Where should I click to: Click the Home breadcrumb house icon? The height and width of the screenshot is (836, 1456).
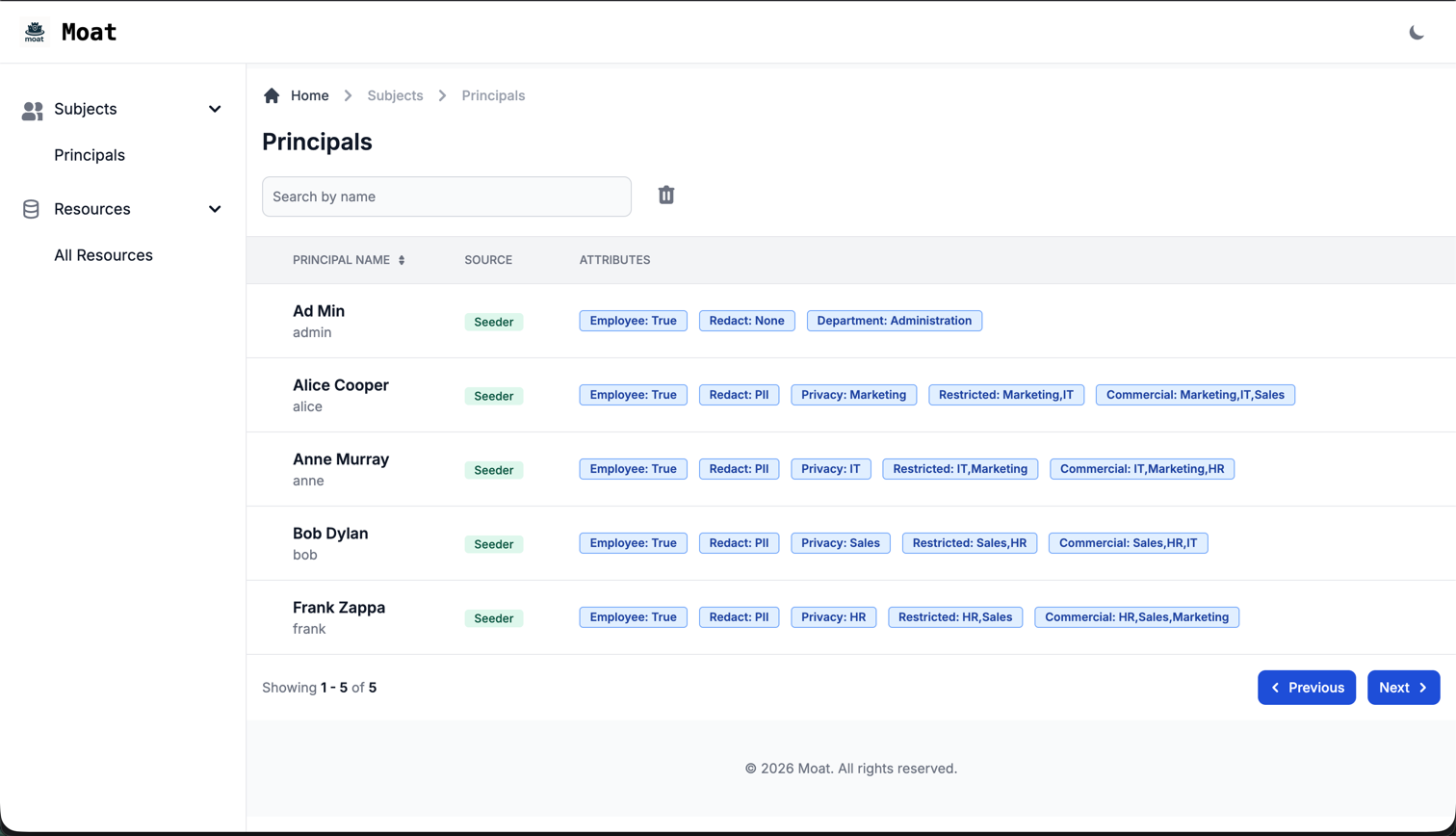(x=271, y=94)
